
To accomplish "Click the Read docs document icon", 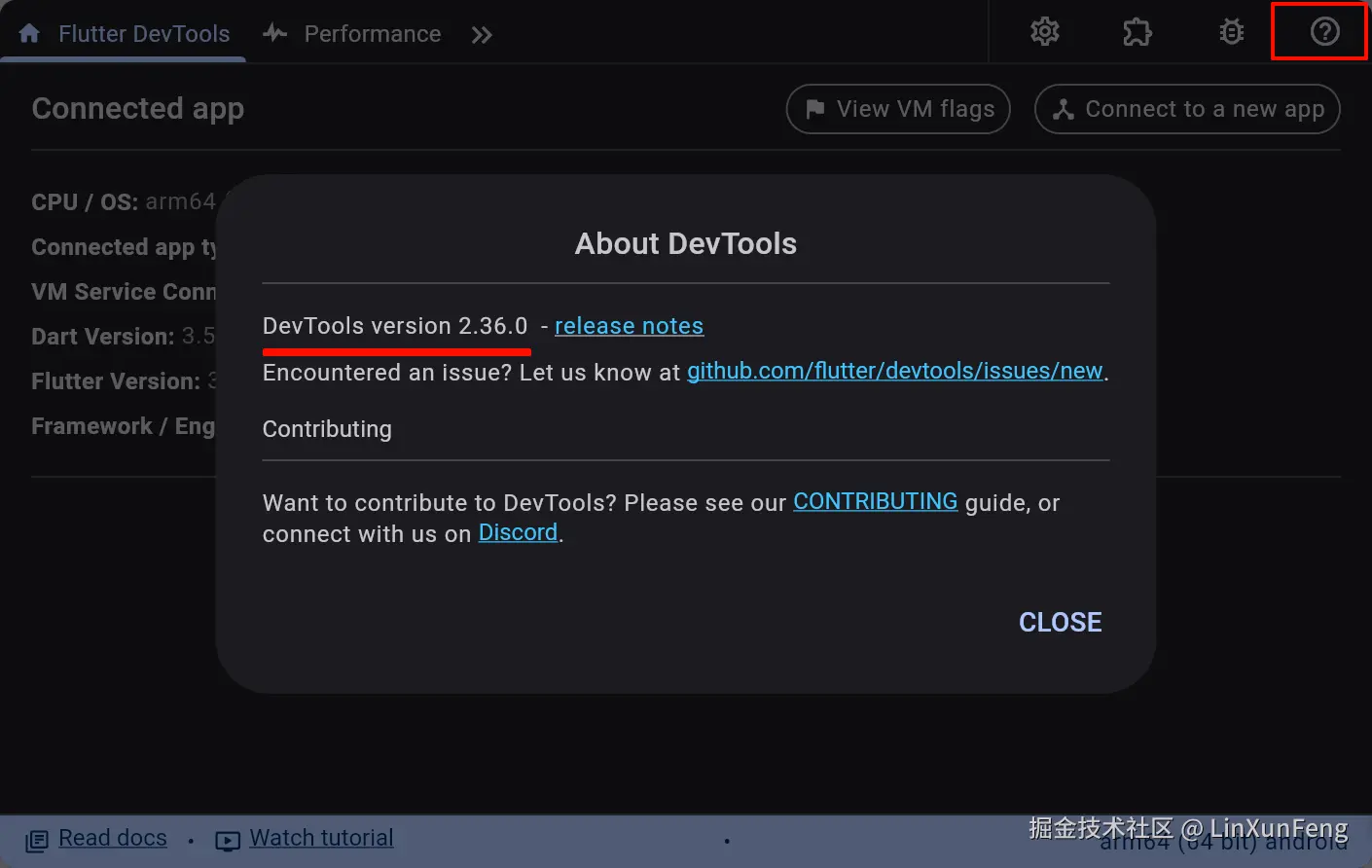I will (x=37, y=841).
